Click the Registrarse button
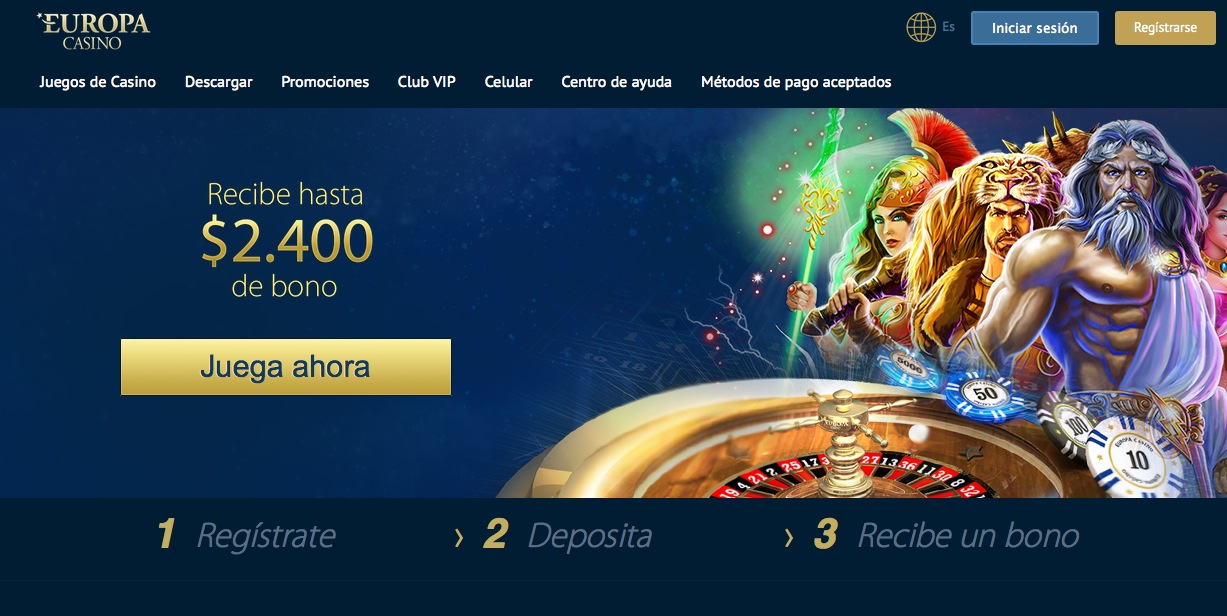1227x616 pixels. (1165, 28)
